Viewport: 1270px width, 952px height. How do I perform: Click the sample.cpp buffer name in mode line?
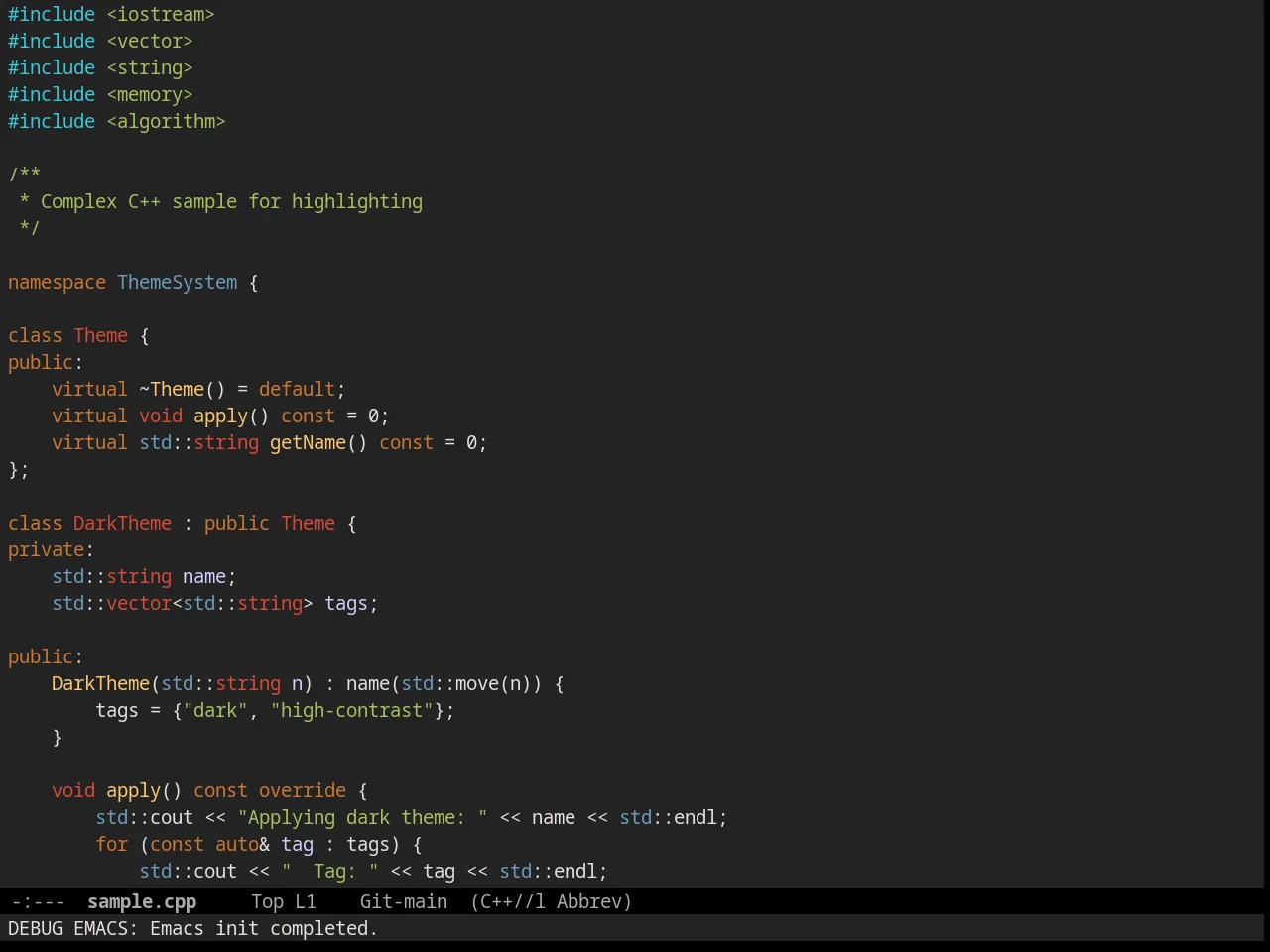[142, 901]
